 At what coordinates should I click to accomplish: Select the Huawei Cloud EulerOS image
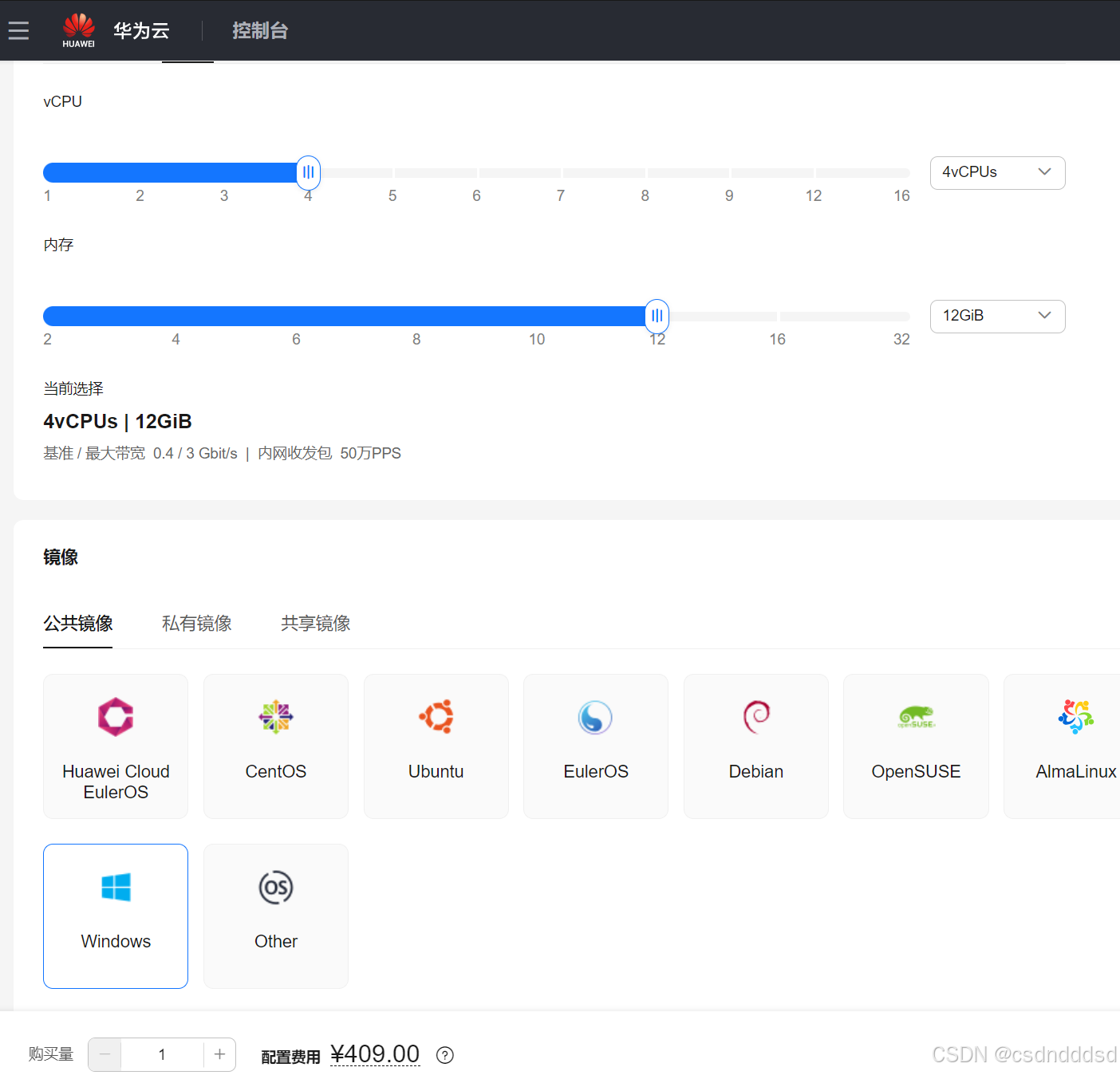click(116, 746)
